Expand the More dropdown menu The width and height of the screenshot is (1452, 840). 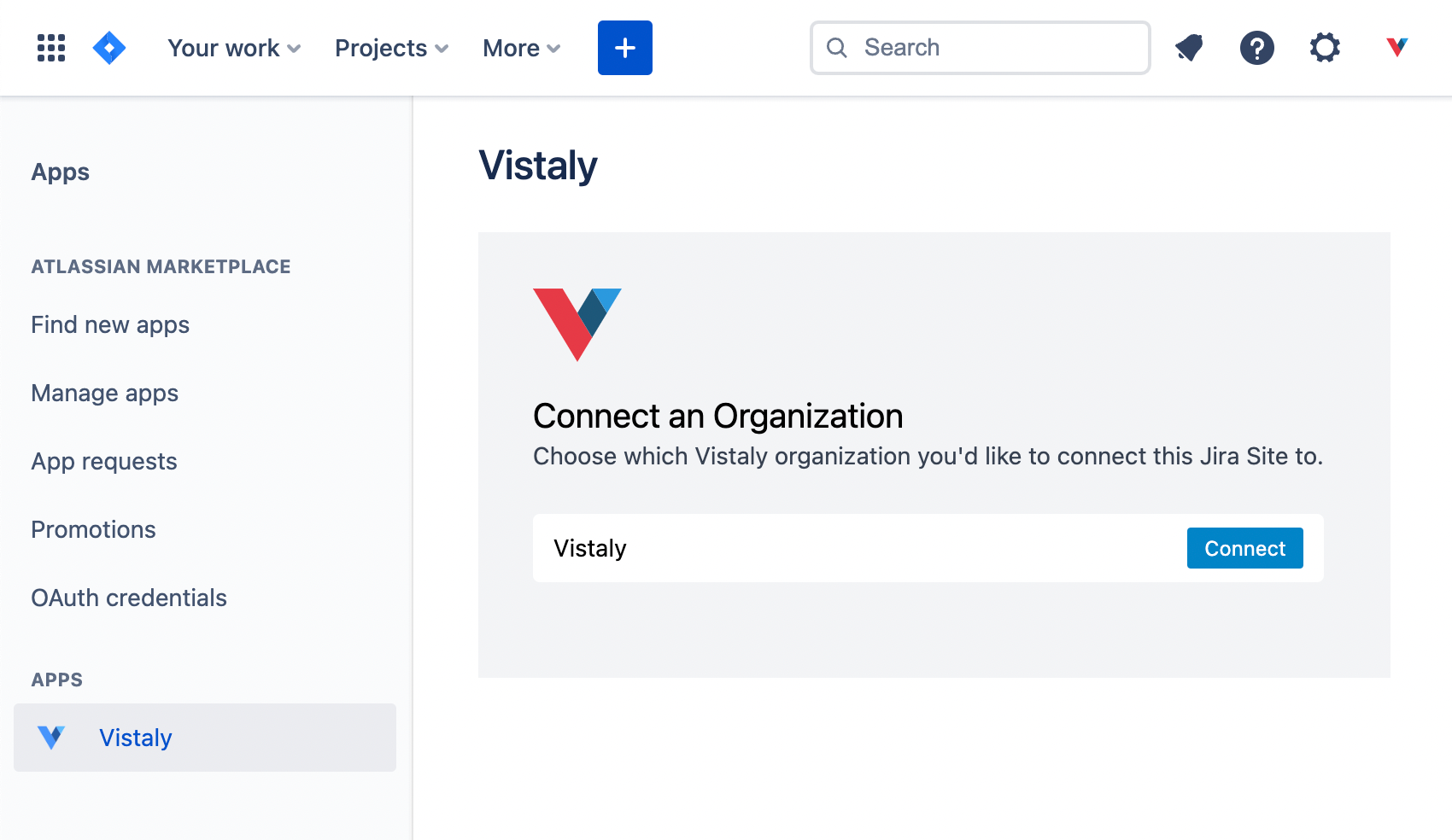[x=521, y=48]
